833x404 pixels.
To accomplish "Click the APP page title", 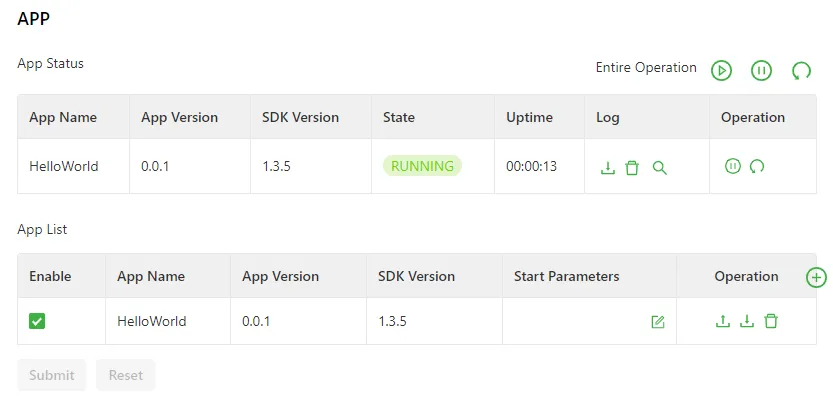I will 33,19.
